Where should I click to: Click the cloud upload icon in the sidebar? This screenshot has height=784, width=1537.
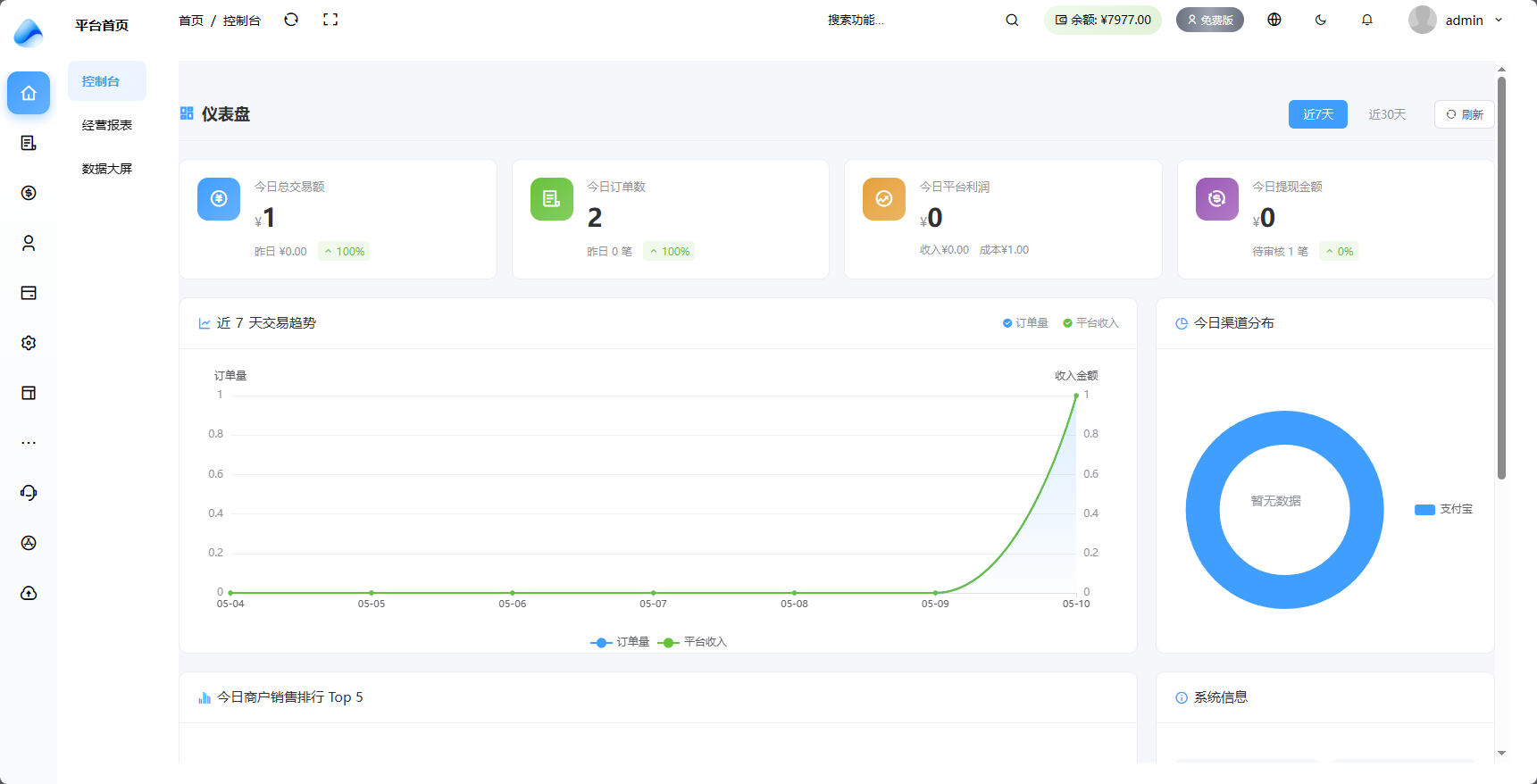[29, 593]
